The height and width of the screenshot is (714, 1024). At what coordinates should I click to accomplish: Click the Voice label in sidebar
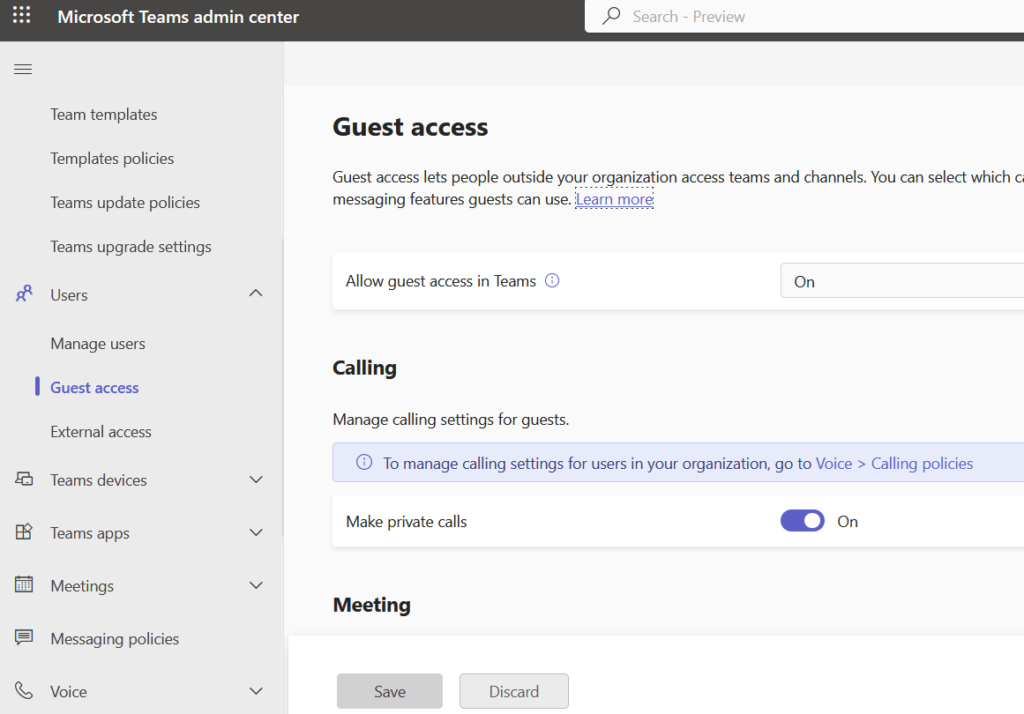pyautogui.click(x=69, y=692)
